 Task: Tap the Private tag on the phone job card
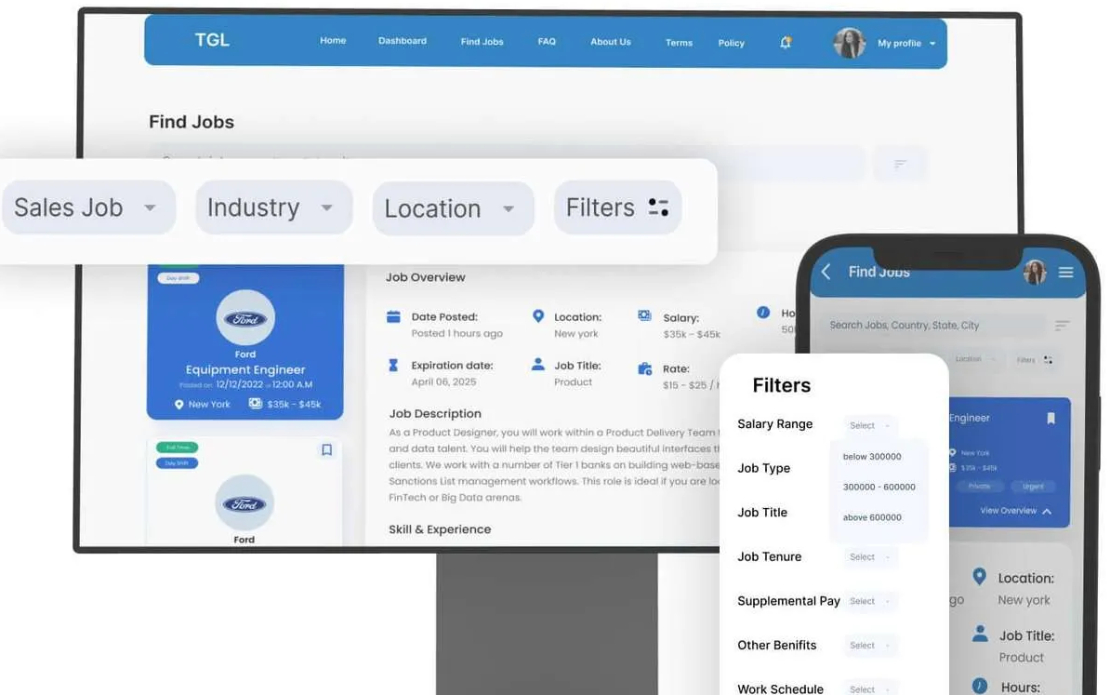pos(979,486)
